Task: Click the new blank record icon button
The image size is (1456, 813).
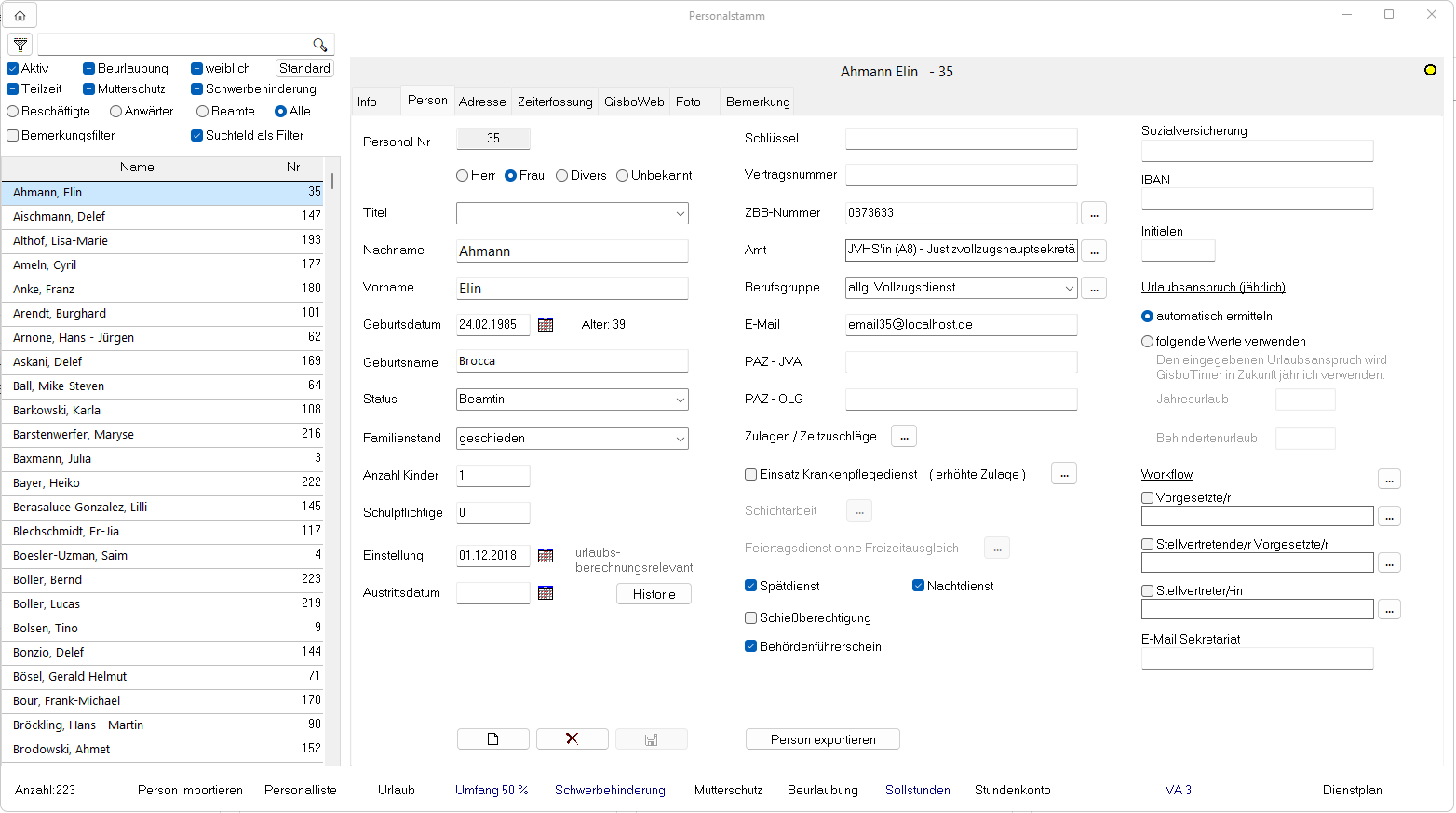Action: tap(492, 739)
